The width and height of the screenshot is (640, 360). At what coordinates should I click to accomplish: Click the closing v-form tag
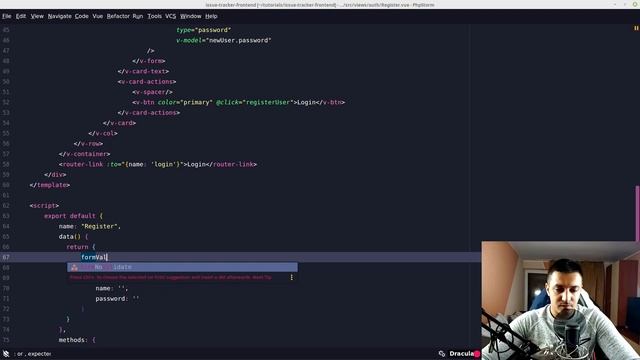click(149, 61)
